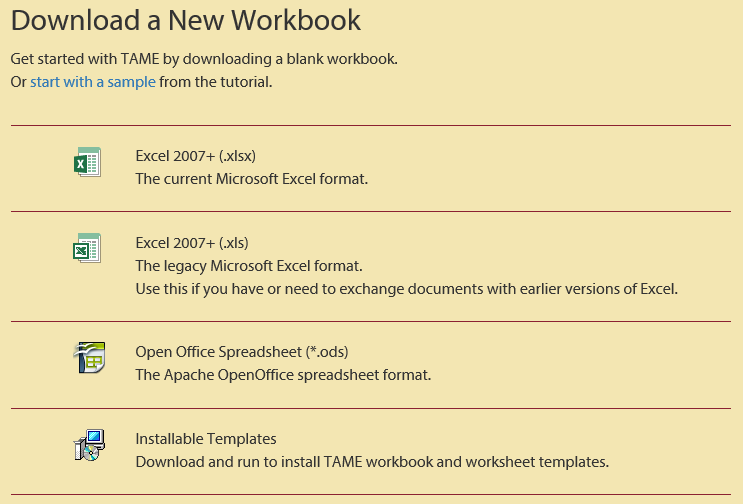Download the Excel 2007+ (.xls) workbook
743x504 pixels.
tap(192, 243)
